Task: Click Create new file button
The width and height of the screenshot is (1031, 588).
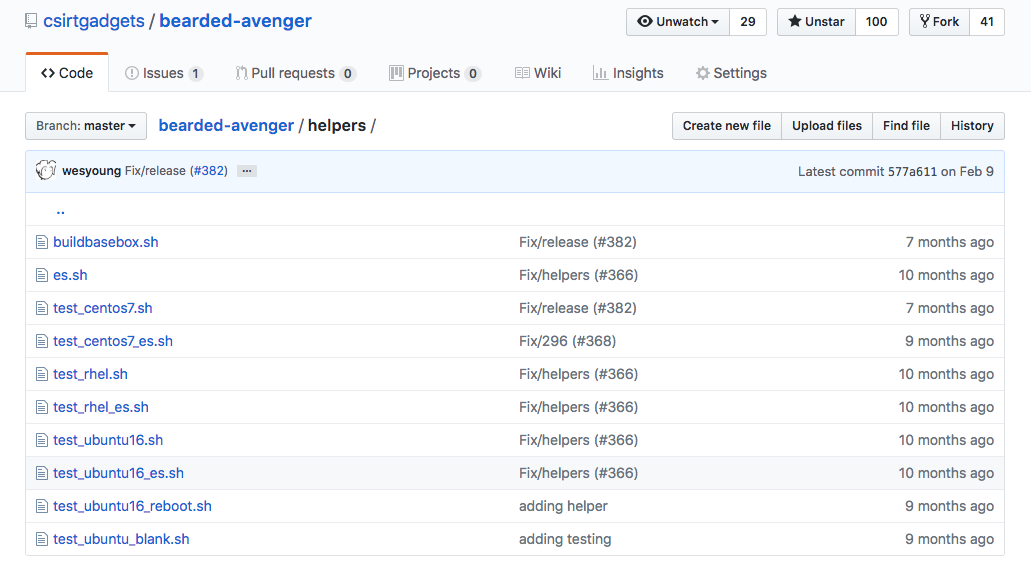Action: click(727, 126)
